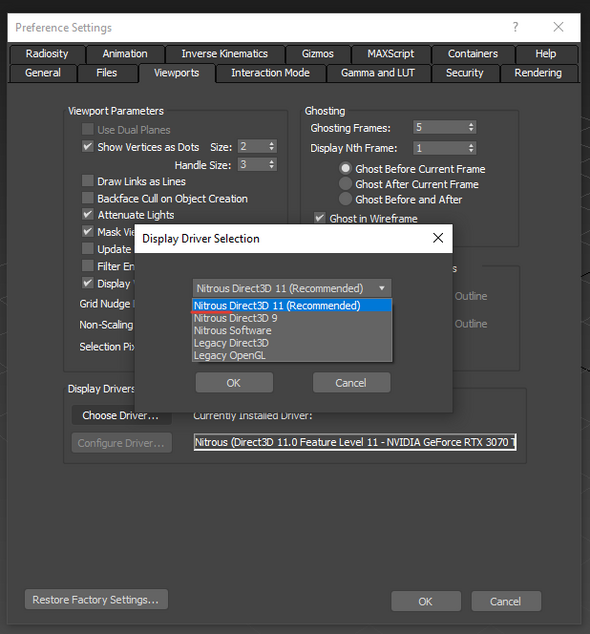The image size is (590, 634).
Task: Click the Help question mark icon
Action: [515, 27]
